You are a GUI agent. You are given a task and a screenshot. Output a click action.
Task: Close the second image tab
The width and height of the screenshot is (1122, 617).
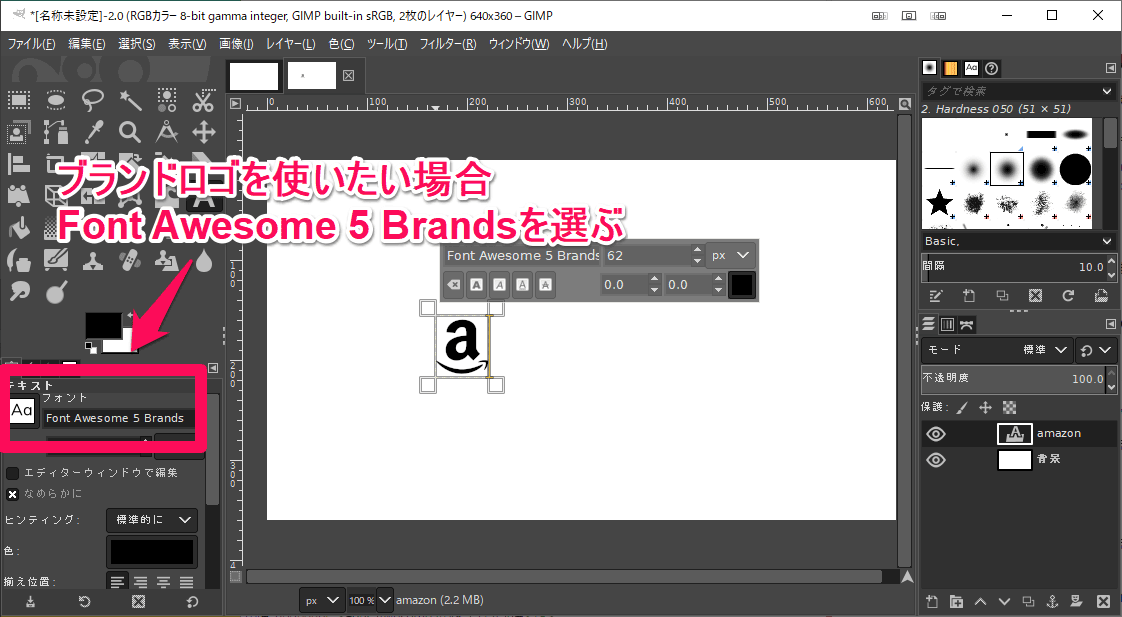tap(348, 75)
